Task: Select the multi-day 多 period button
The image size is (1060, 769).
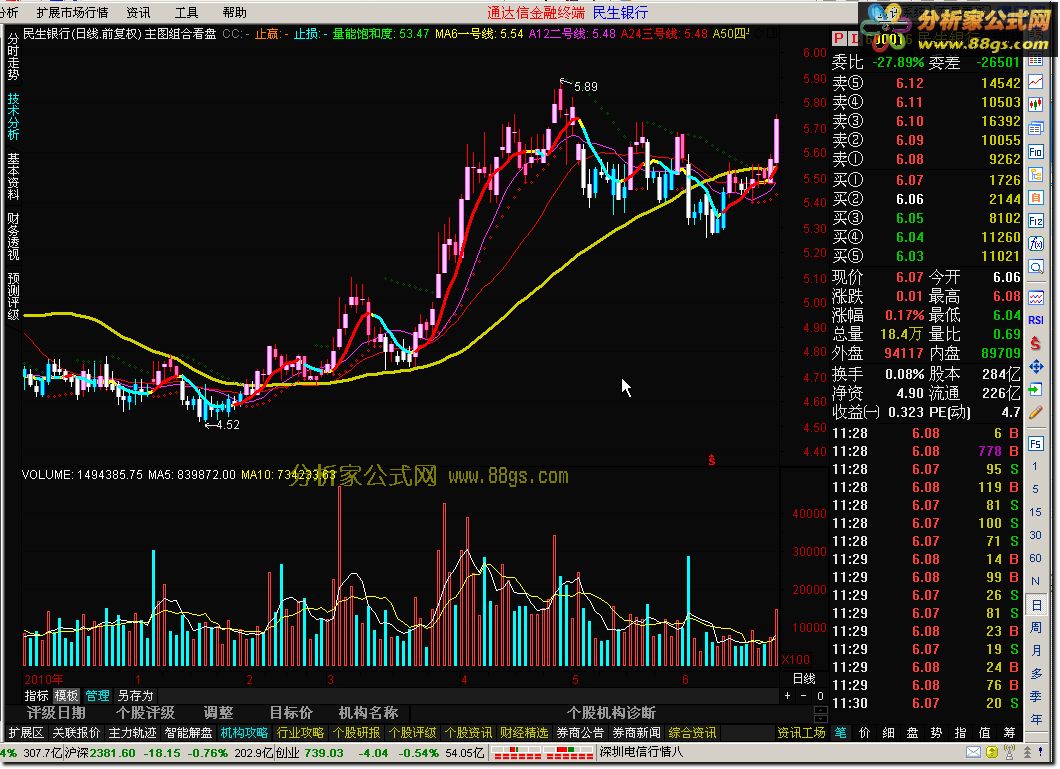Action: click(x=1036, y=674)
